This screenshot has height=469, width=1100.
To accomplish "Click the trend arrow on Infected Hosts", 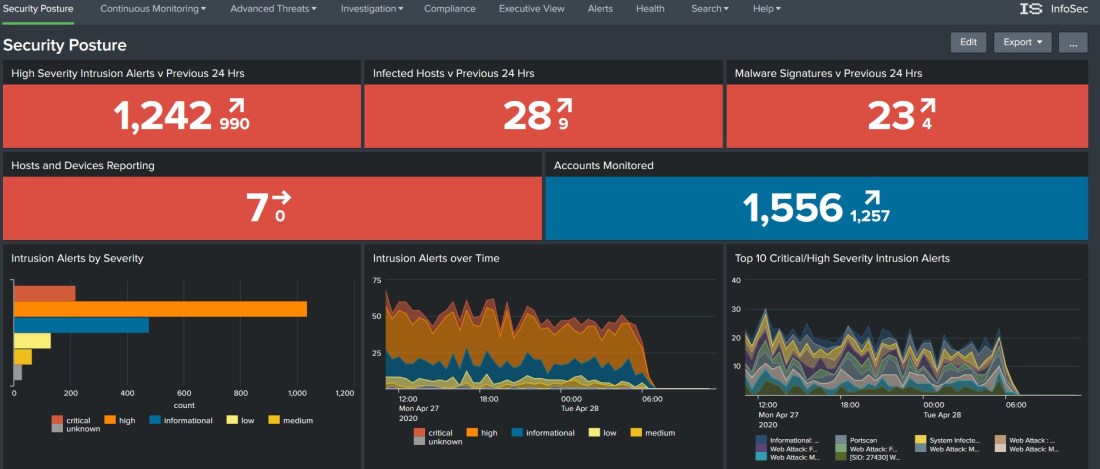I will pos(564,104).
